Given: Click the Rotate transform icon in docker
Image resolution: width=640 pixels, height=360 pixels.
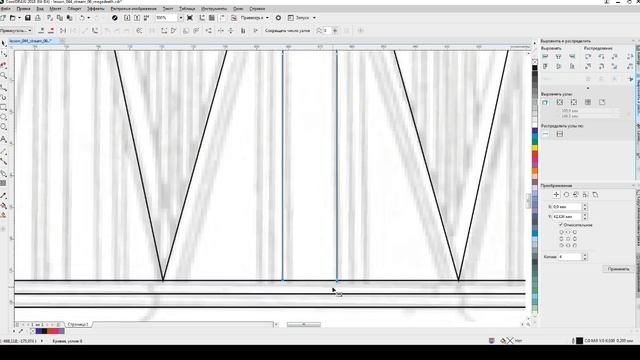Looking at the screenshot, I should (566, 195).
